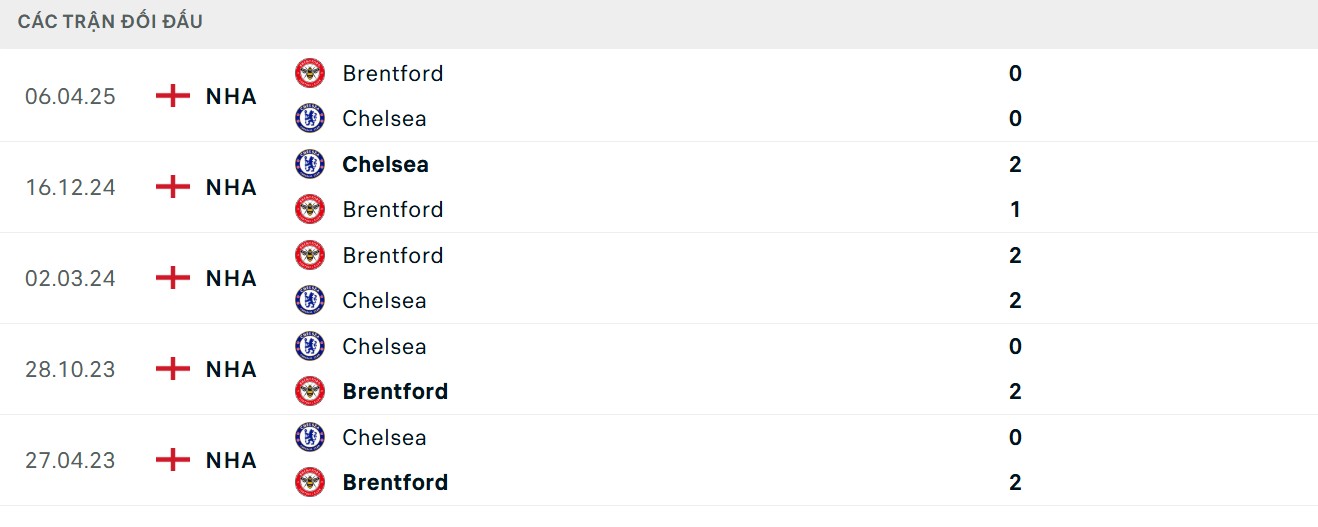The width and height of the screenshot is (1318, 527).
Task: Click England flag beside 27.04.23 date
Action: pyautogui.click(x=173, y=460)
